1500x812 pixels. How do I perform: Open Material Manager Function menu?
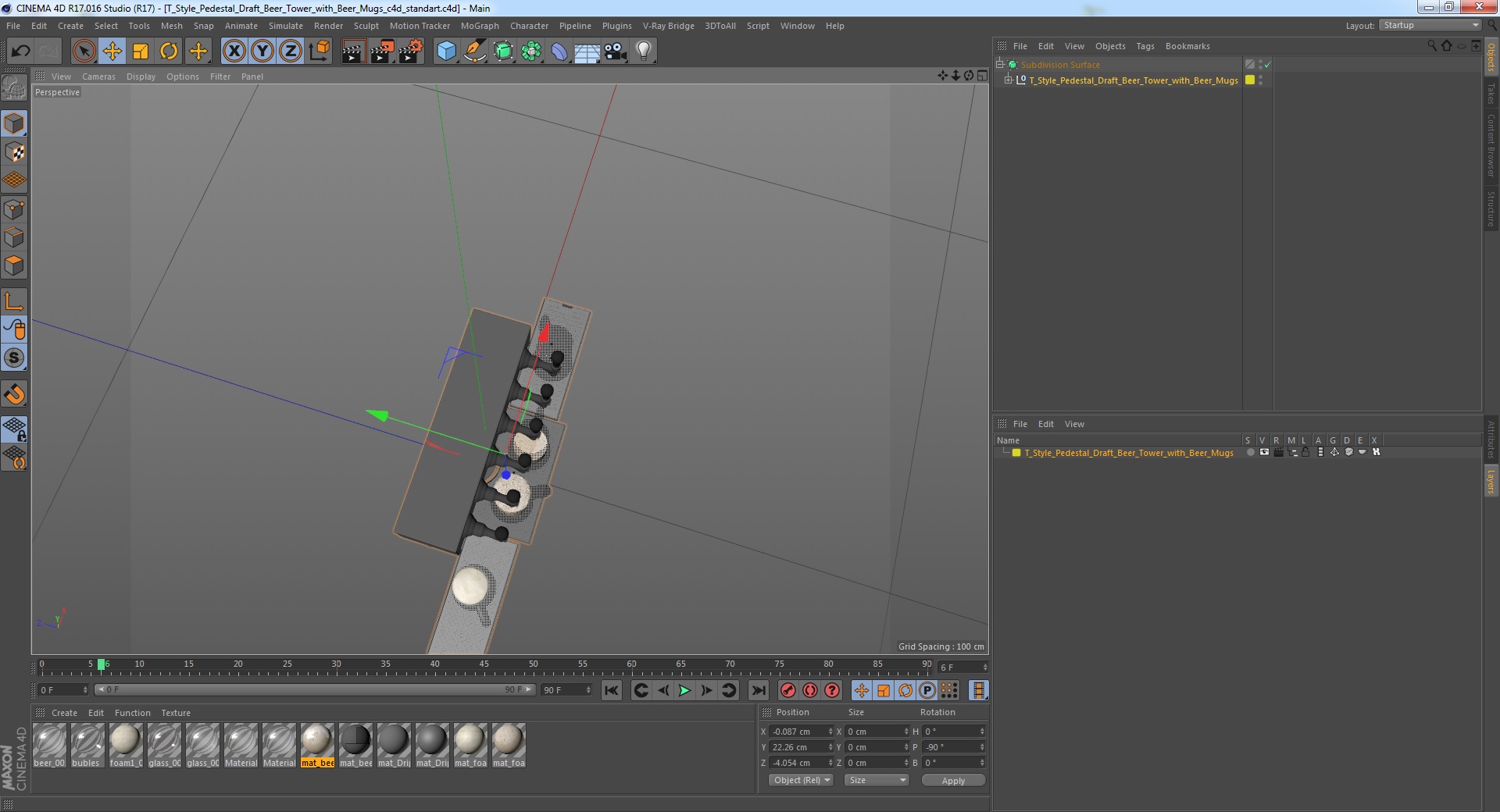132,713
